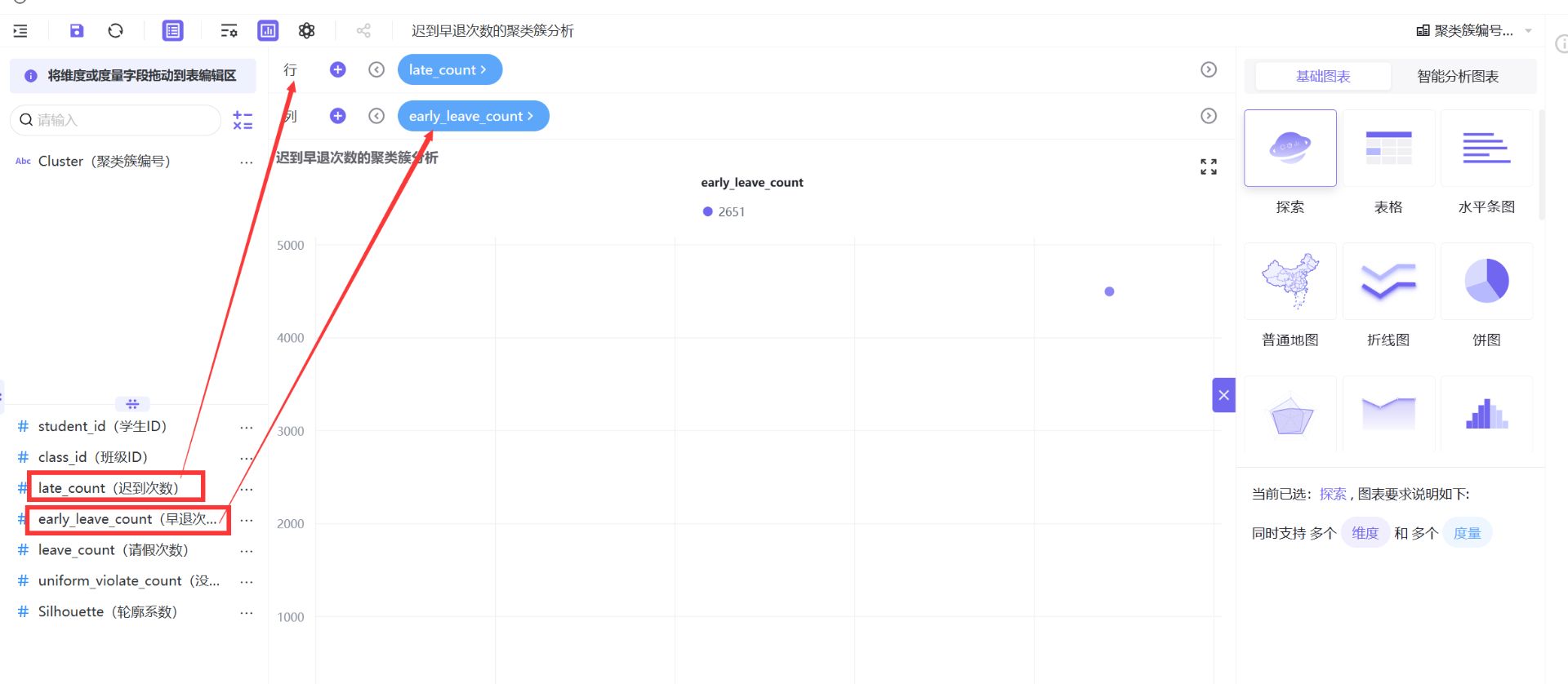Switch to the 智能分析图表 tab
This screenshot has height=684, width=1568.
click(x=1458, y=76)
